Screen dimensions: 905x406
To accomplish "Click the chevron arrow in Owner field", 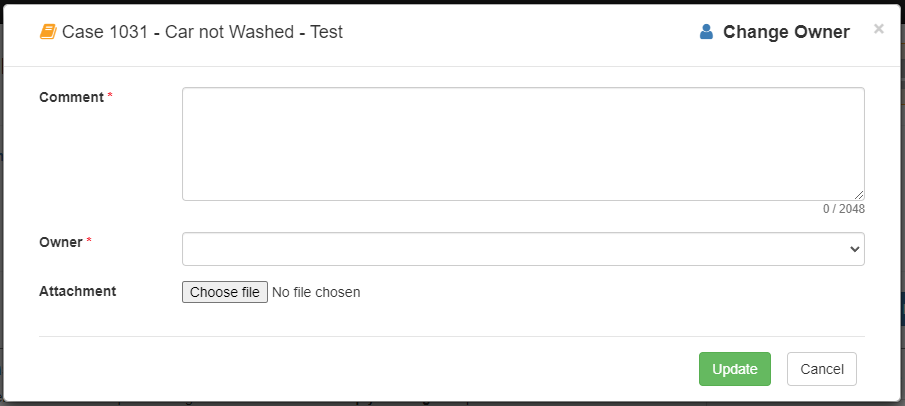I will (854, 249).
